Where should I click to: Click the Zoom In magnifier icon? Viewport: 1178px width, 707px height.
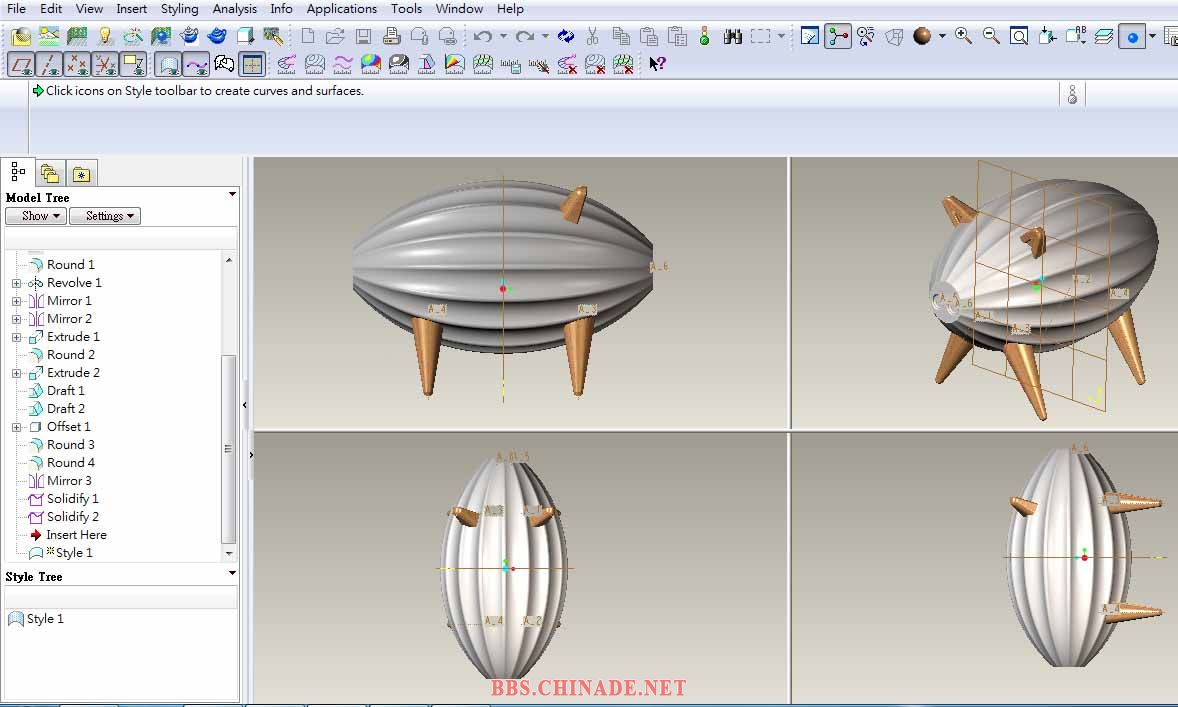[963, 37]
